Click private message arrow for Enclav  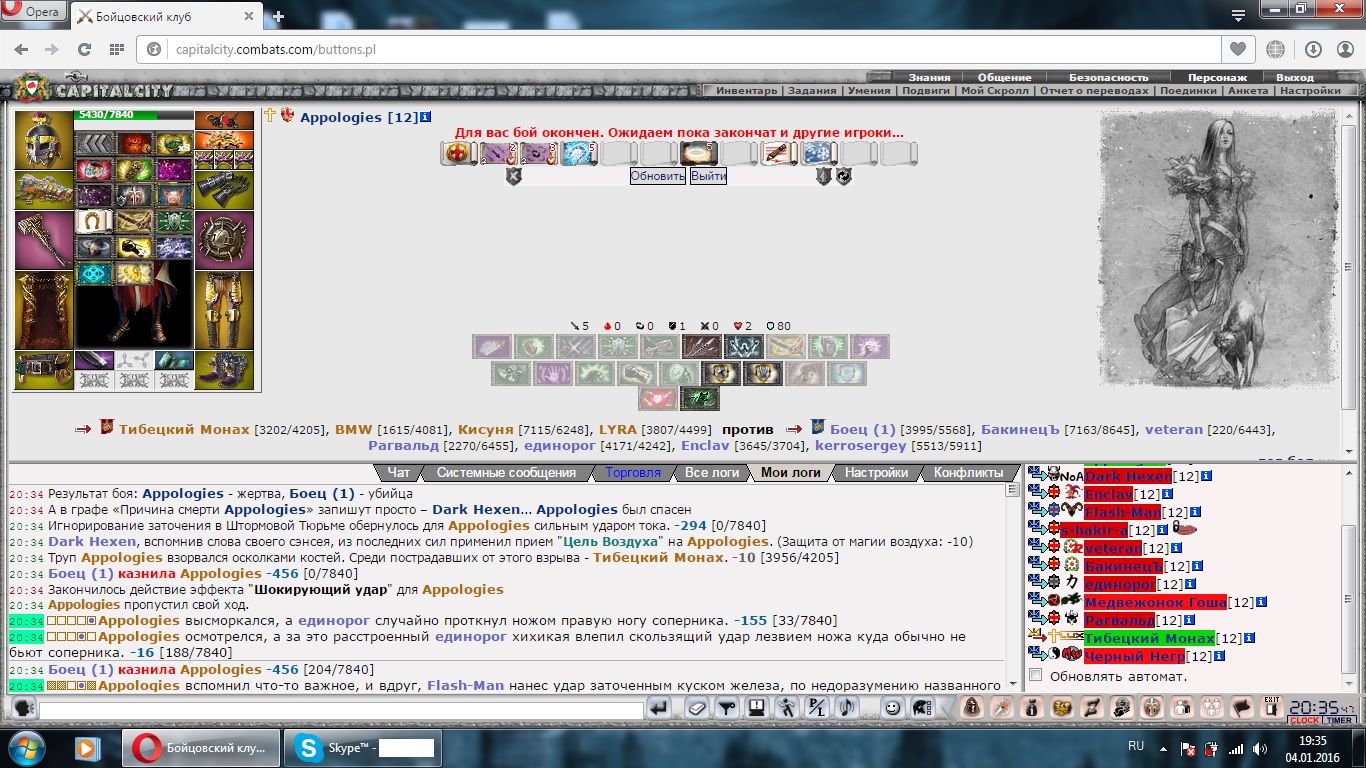pos(1036,494)
